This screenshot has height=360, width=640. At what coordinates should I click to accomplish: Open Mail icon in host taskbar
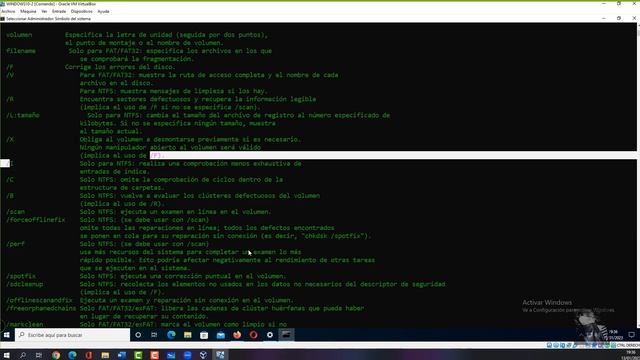coord(171,355)
